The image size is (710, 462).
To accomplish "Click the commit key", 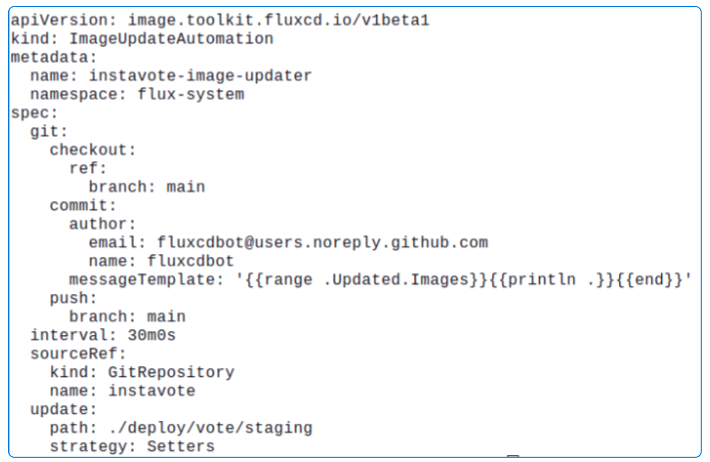I will (82, 205).
